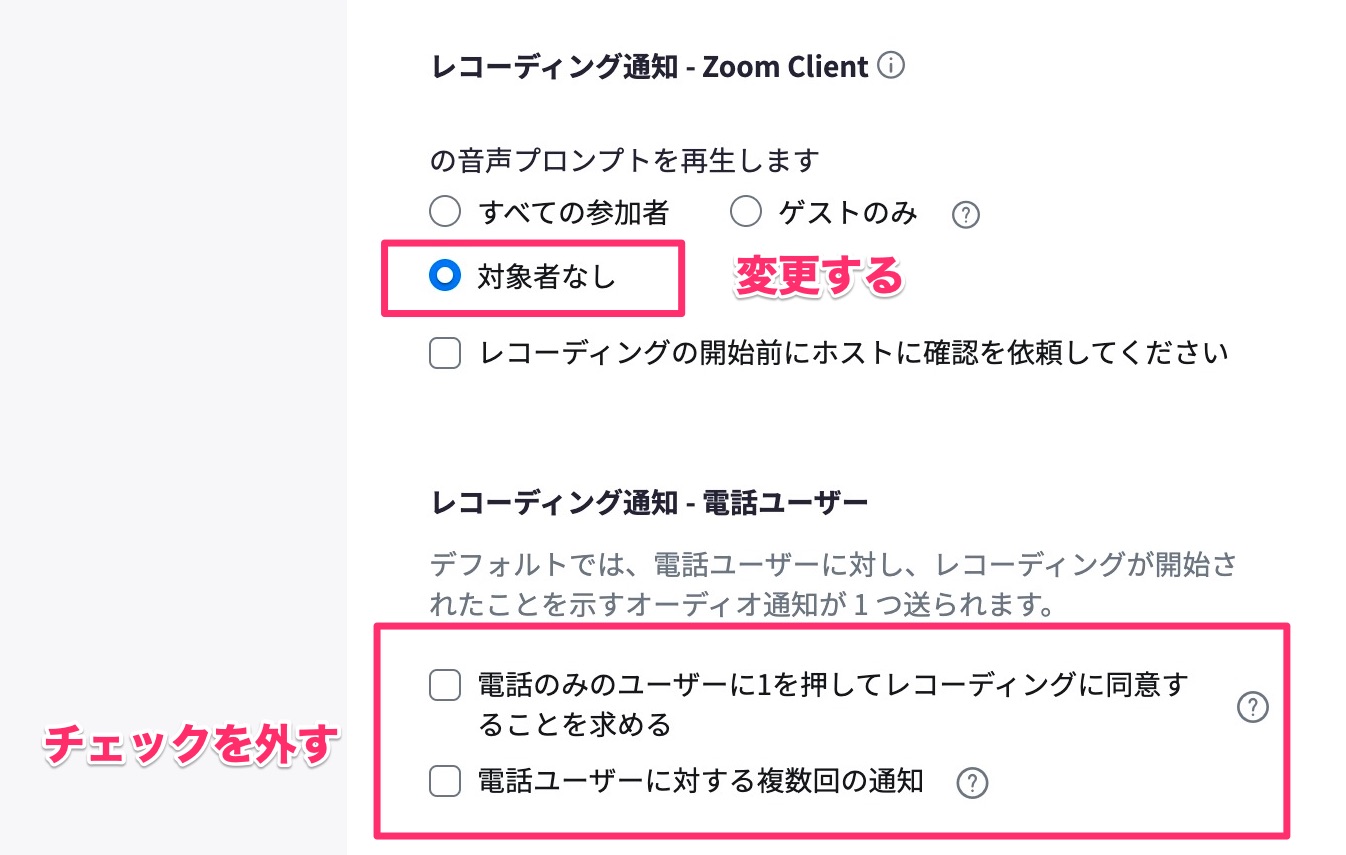Click help icon beside 電話のみのユーザー consent option
Viewport: 1346px width, 855px height.
click(x=1253, y=707)
